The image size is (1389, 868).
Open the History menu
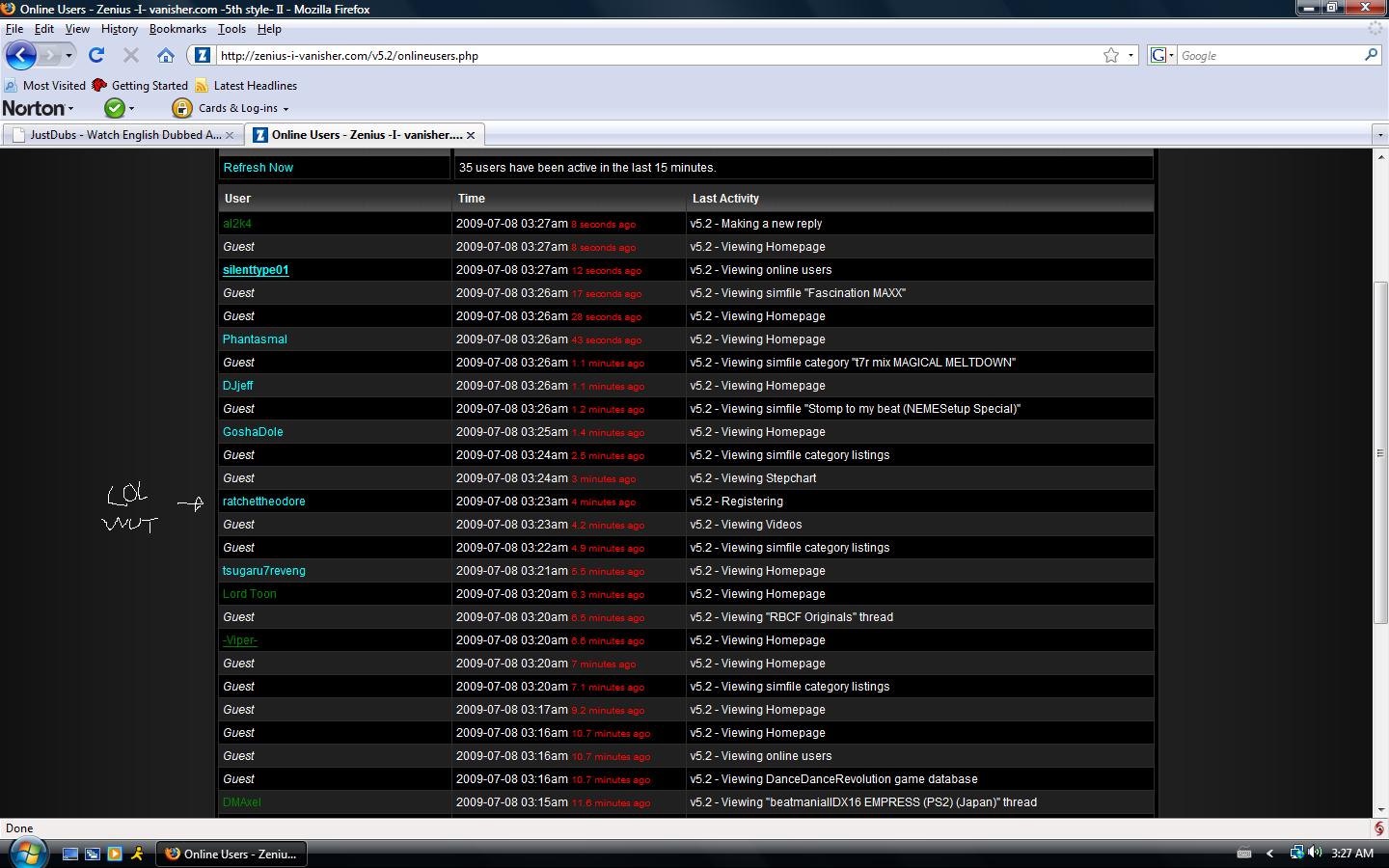click(120, 29)
